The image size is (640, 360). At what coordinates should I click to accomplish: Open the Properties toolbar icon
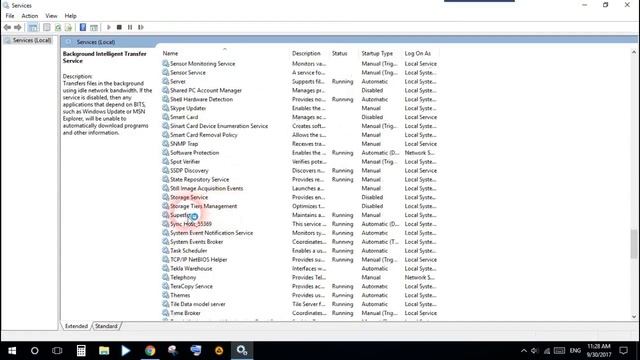(x=47, y=27)
